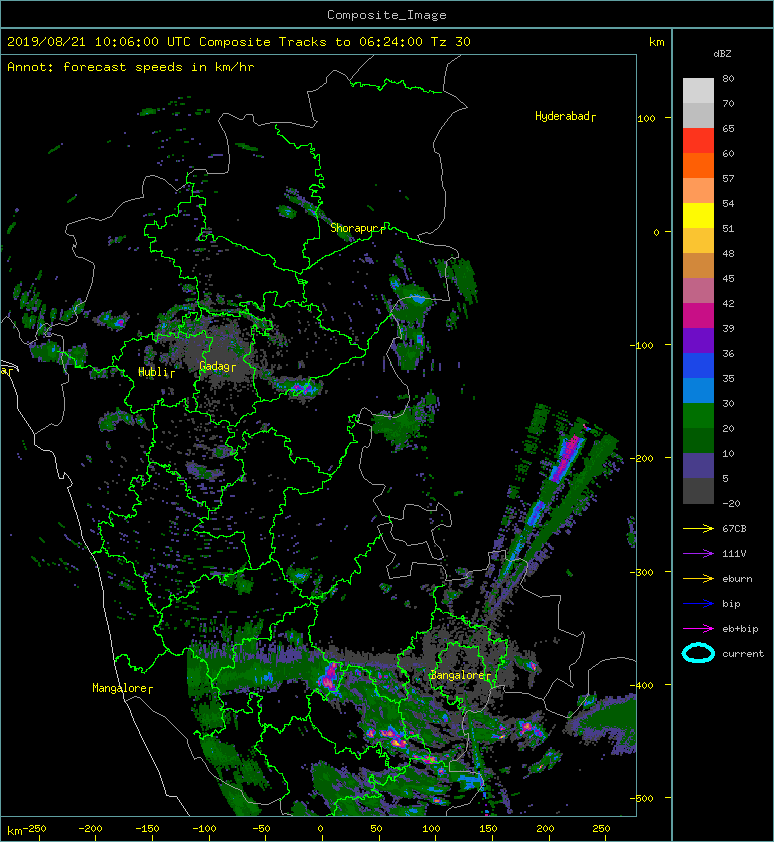This screenshot has width=774, height=842.
Task: Select the bright yellow 51–54 dBZ swatch
Action: pos(698,216)
